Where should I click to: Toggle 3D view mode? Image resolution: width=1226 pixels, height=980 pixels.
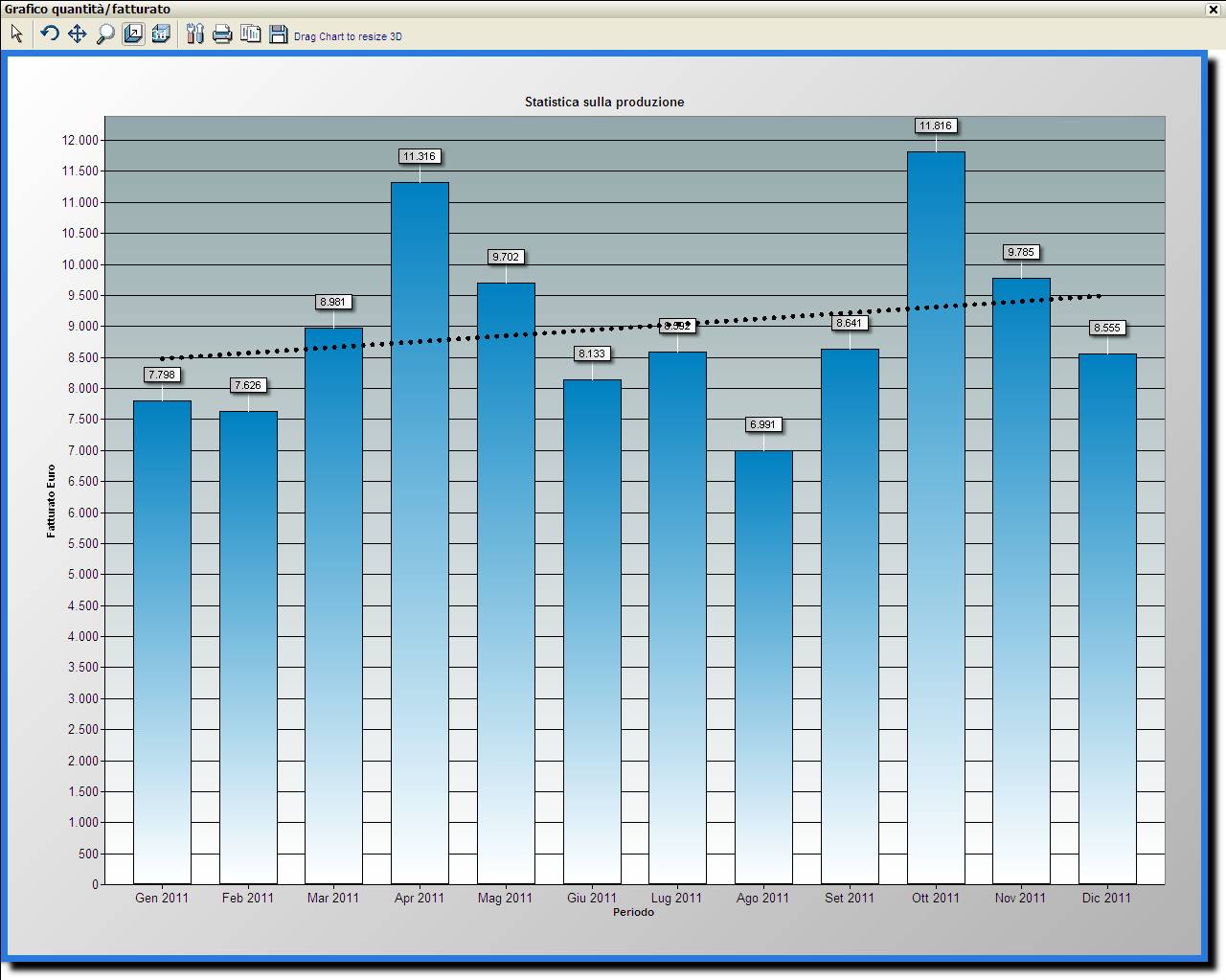coord(161,34)
